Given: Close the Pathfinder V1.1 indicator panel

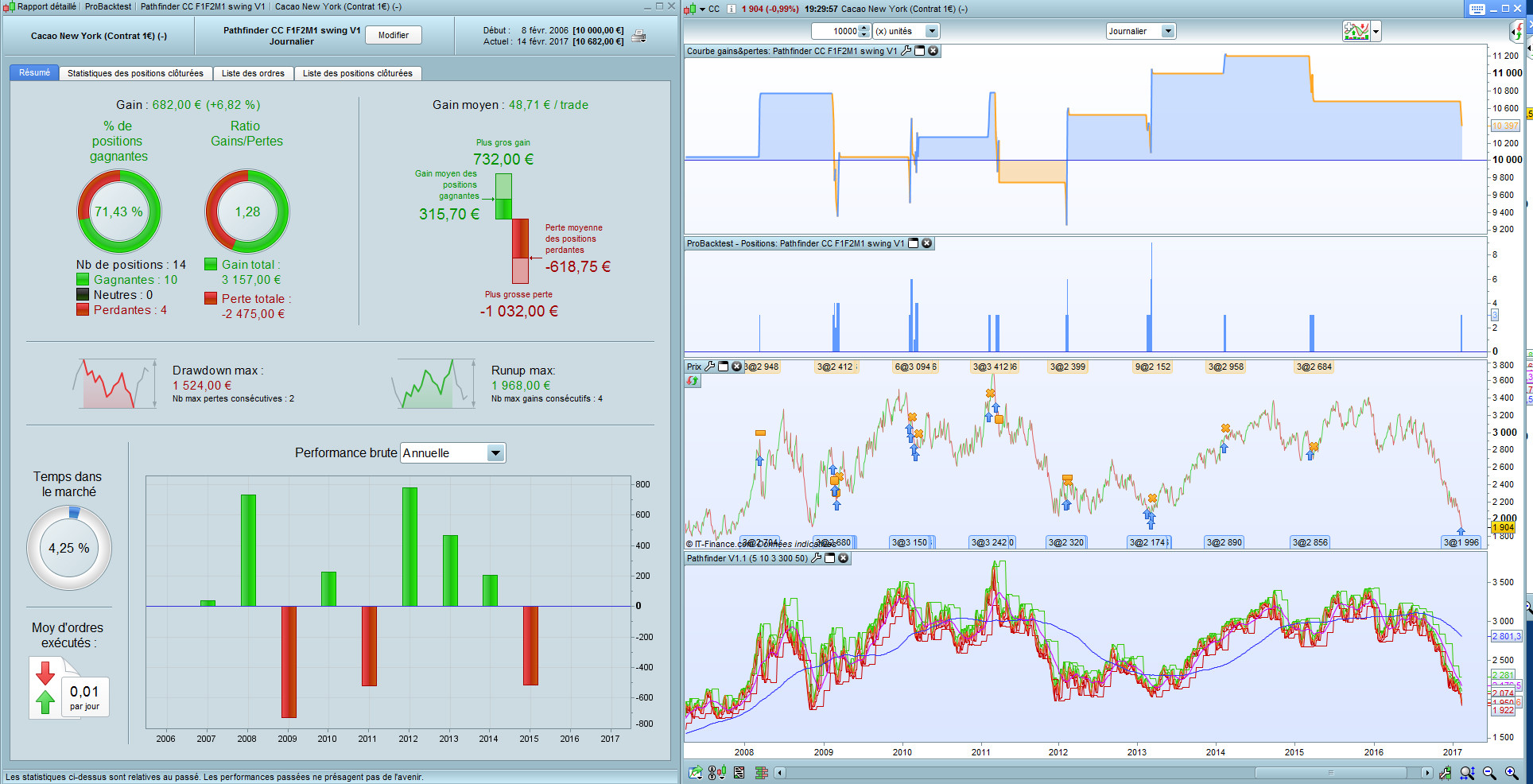Looking at the screenshot, I should coord(844,558).
